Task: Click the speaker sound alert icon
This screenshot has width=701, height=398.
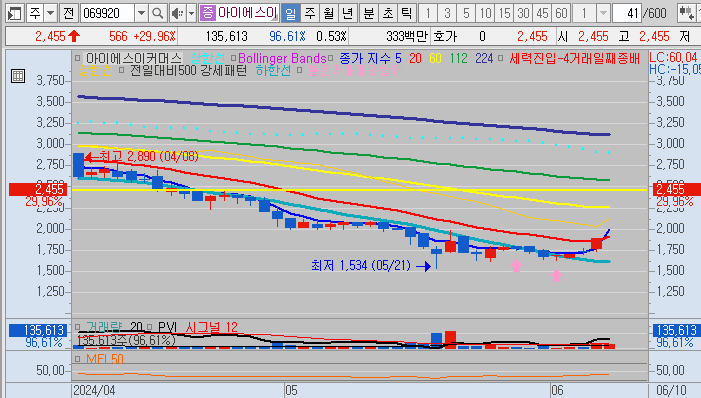Action: click(177, 13)
